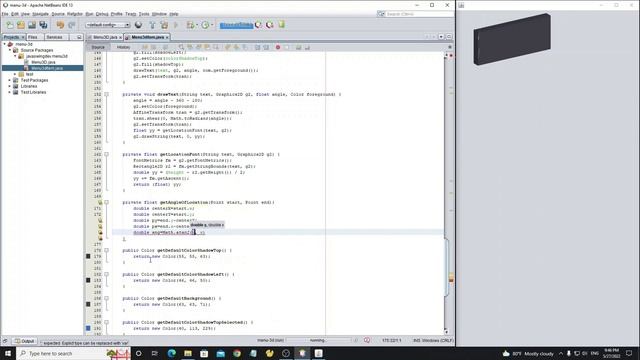Open the Debug menu
Image resolution: width=640 pixels, height=360 pixels.
click(x=102, y=14)
